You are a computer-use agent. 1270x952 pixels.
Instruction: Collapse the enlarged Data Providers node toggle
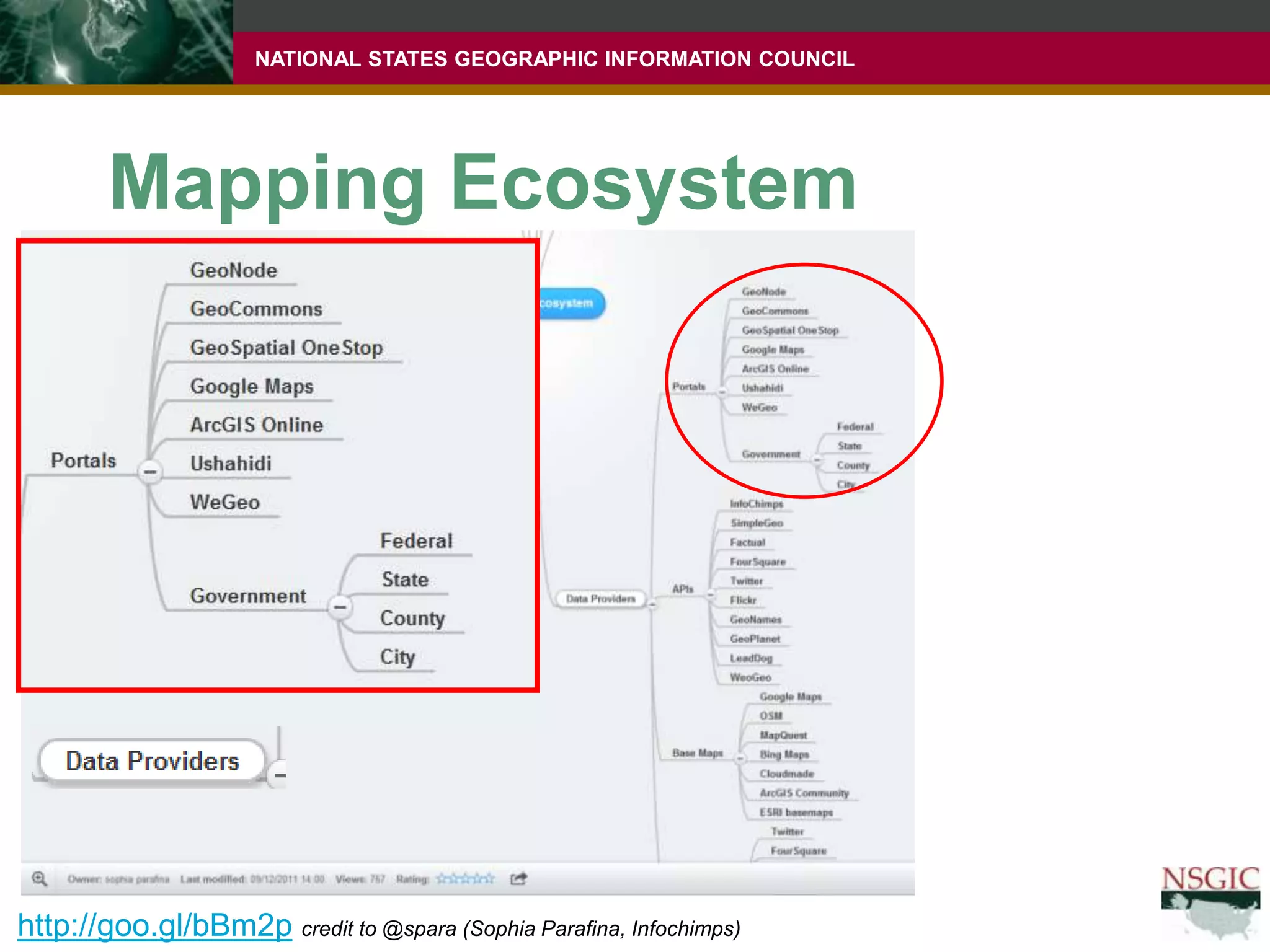(279, 775)
